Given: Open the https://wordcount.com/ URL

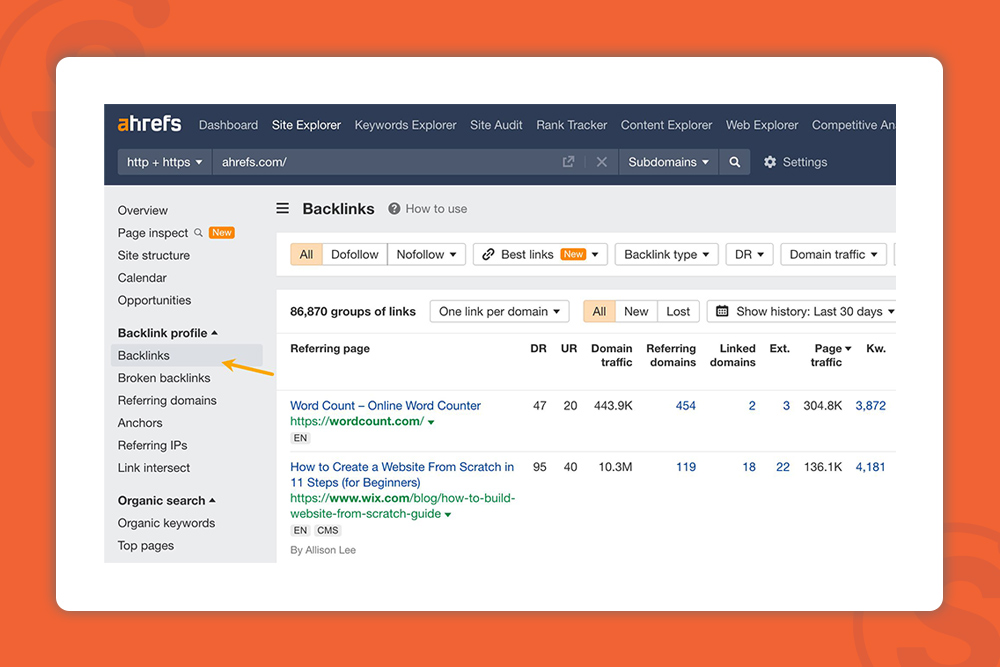Looking at the screenshot, I should (357, 421).
